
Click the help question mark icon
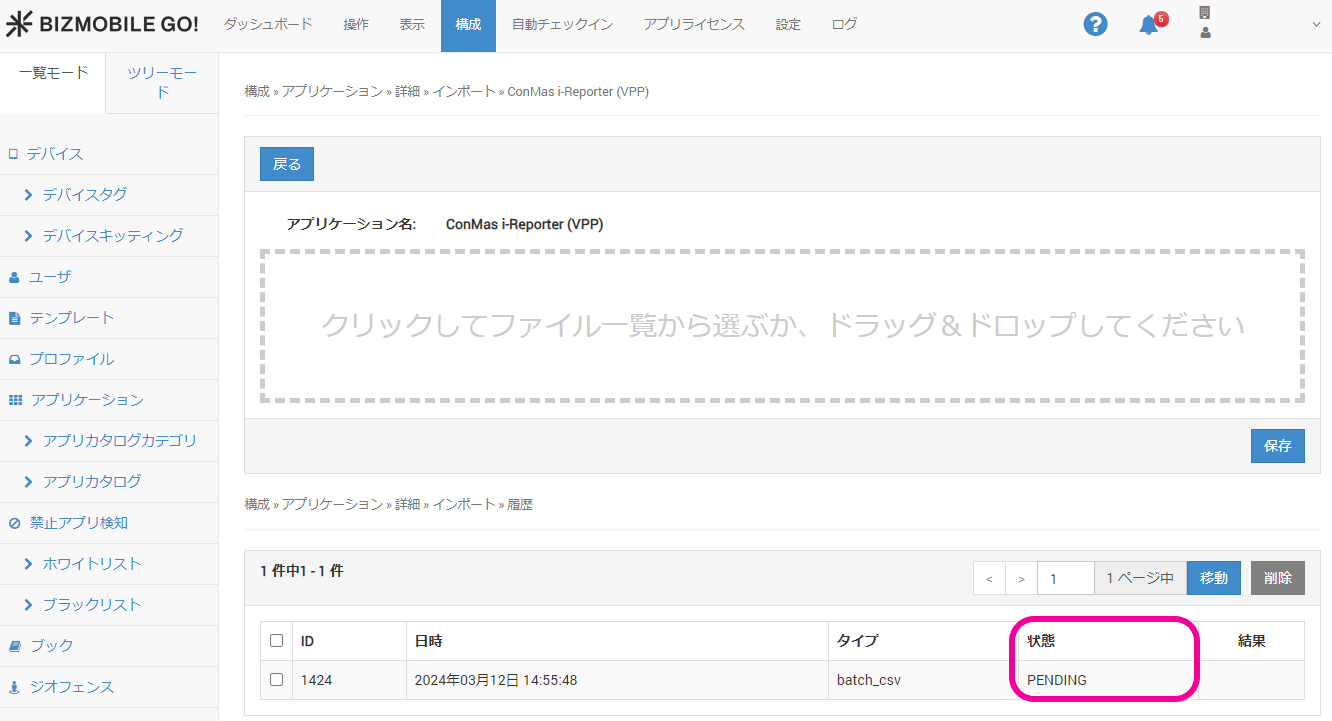1095,25
